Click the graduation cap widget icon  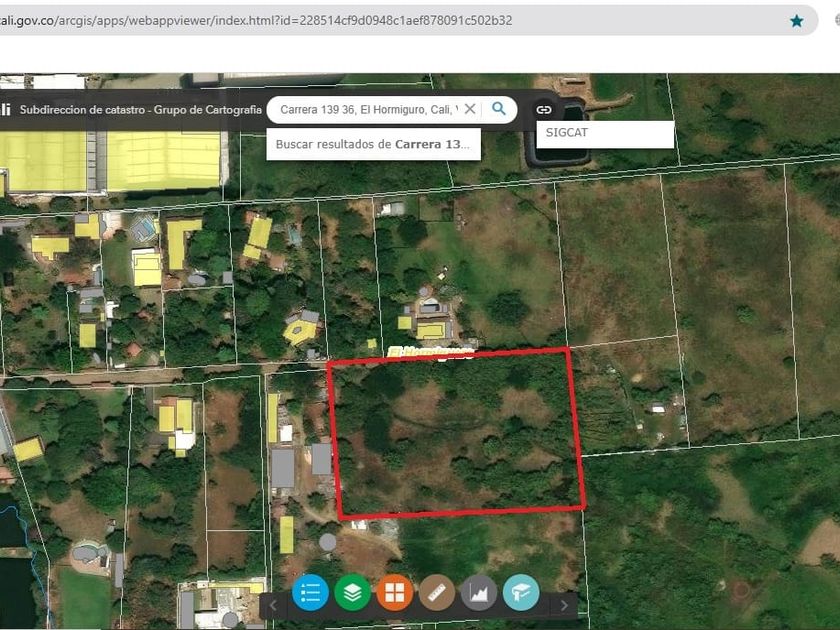point(521,592)
